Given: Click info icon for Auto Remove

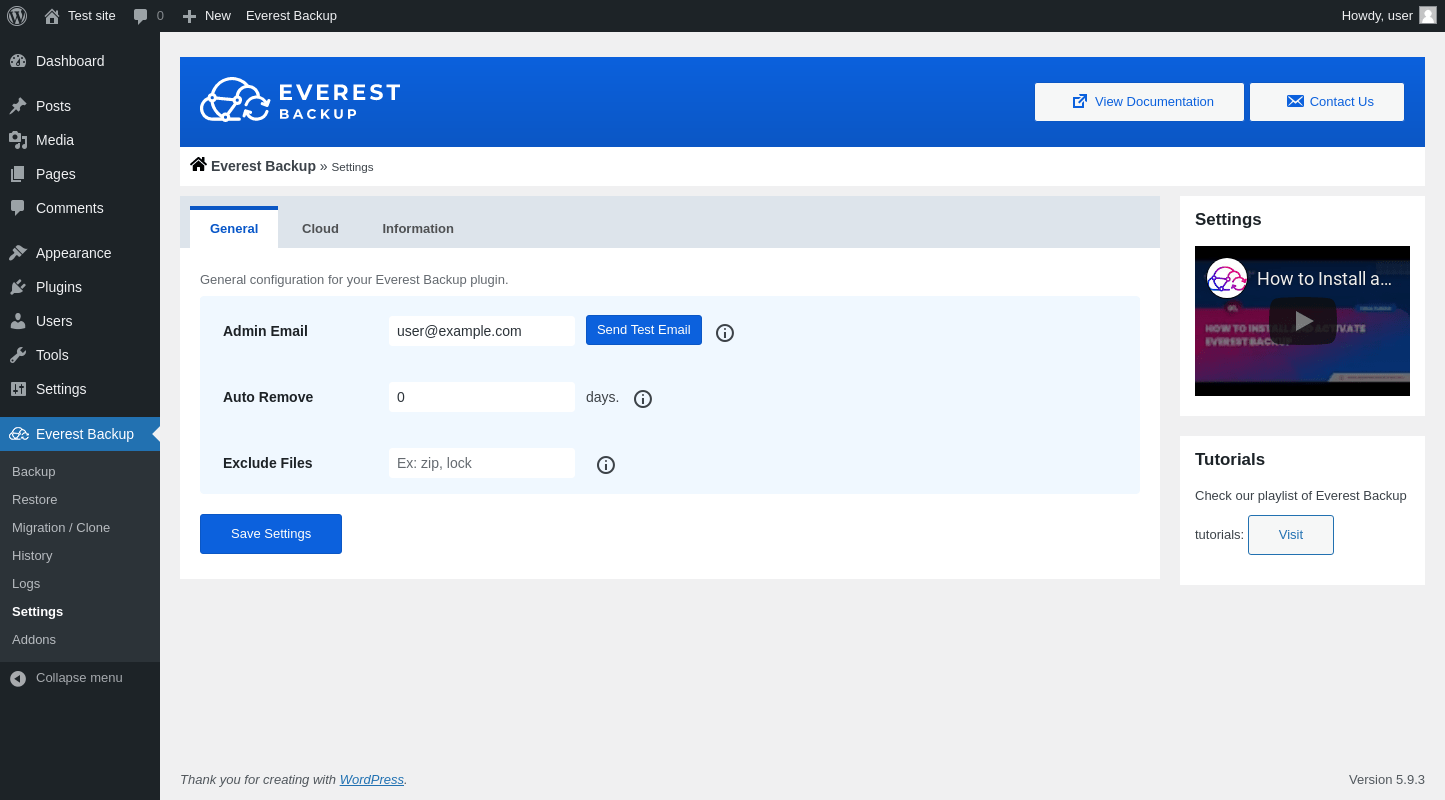Looking at the screenshot, I should coord(643,399).
